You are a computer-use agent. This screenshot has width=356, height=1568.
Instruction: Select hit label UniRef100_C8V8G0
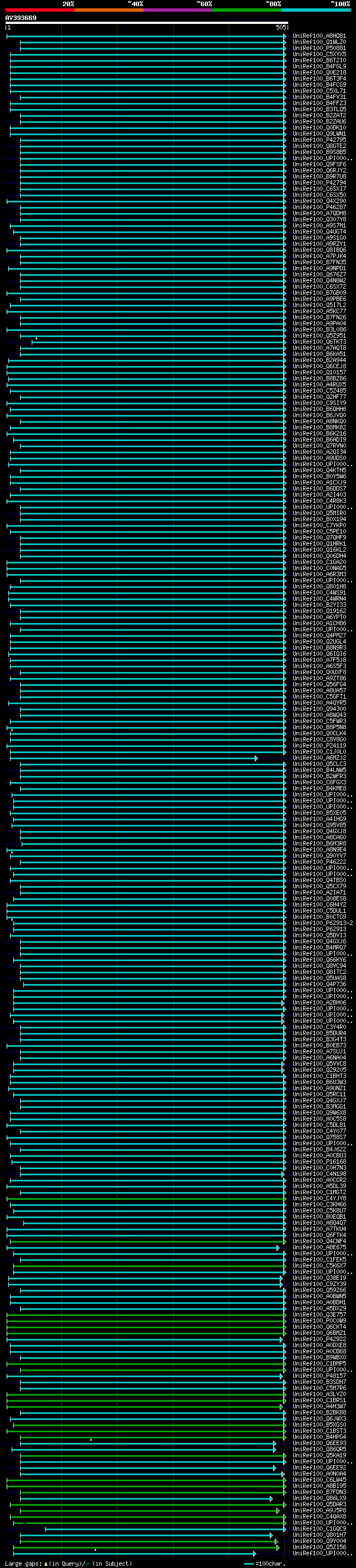coord(319,740)
